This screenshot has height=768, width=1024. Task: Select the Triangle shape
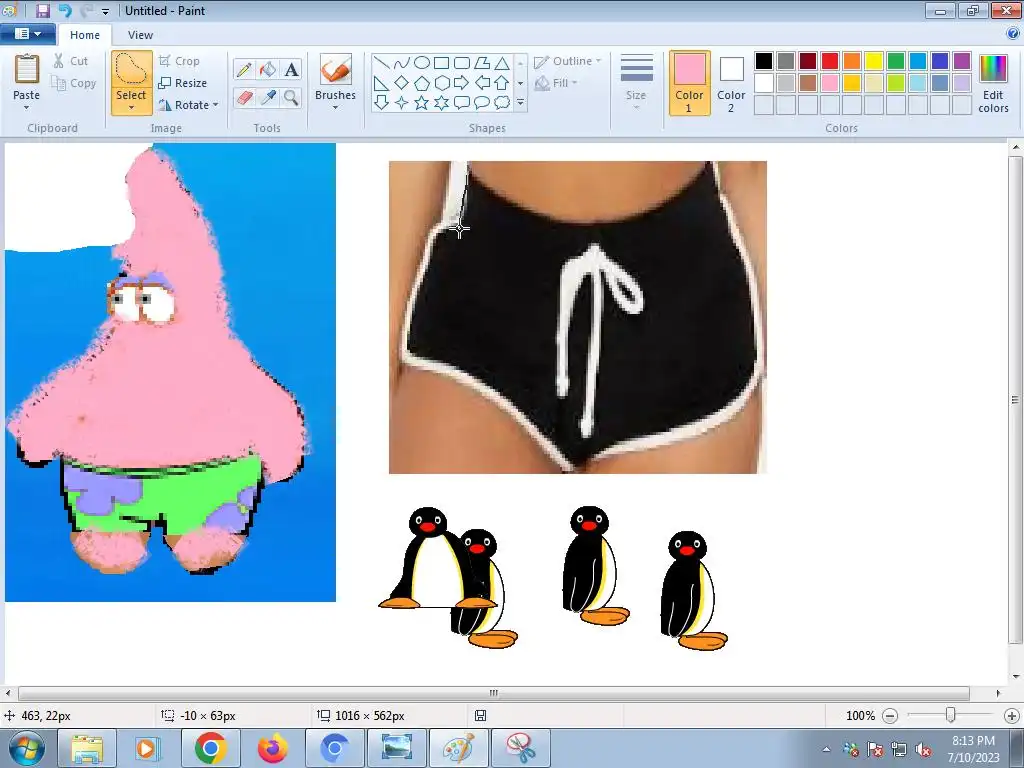(502, 63)
